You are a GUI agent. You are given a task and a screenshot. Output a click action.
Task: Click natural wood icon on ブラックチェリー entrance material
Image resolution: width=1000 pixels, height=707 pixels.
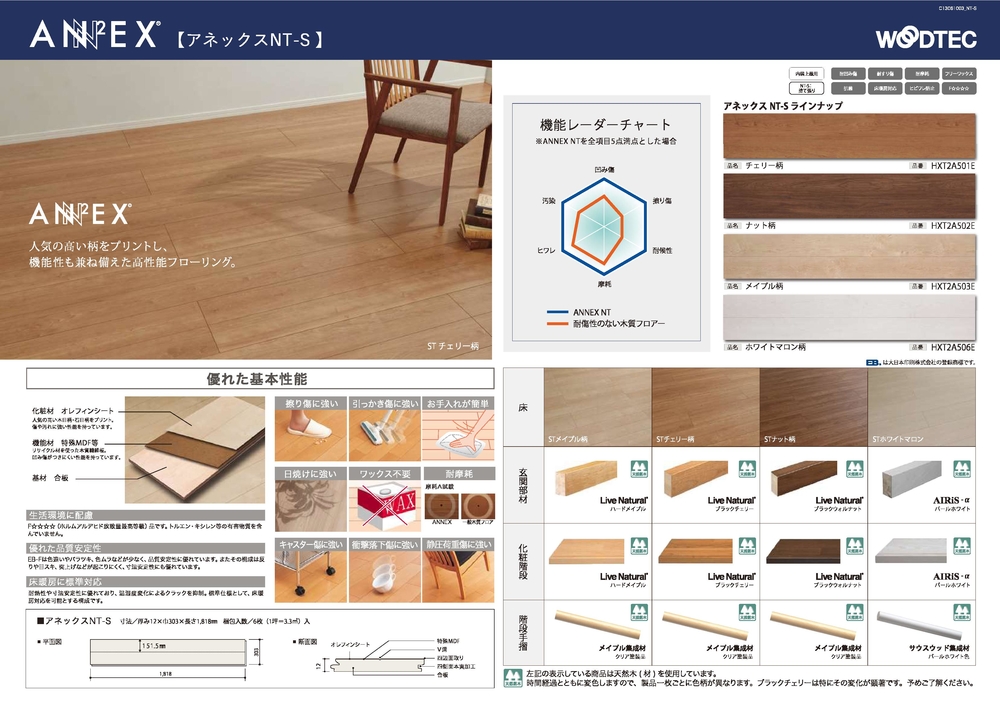point(747,470)
